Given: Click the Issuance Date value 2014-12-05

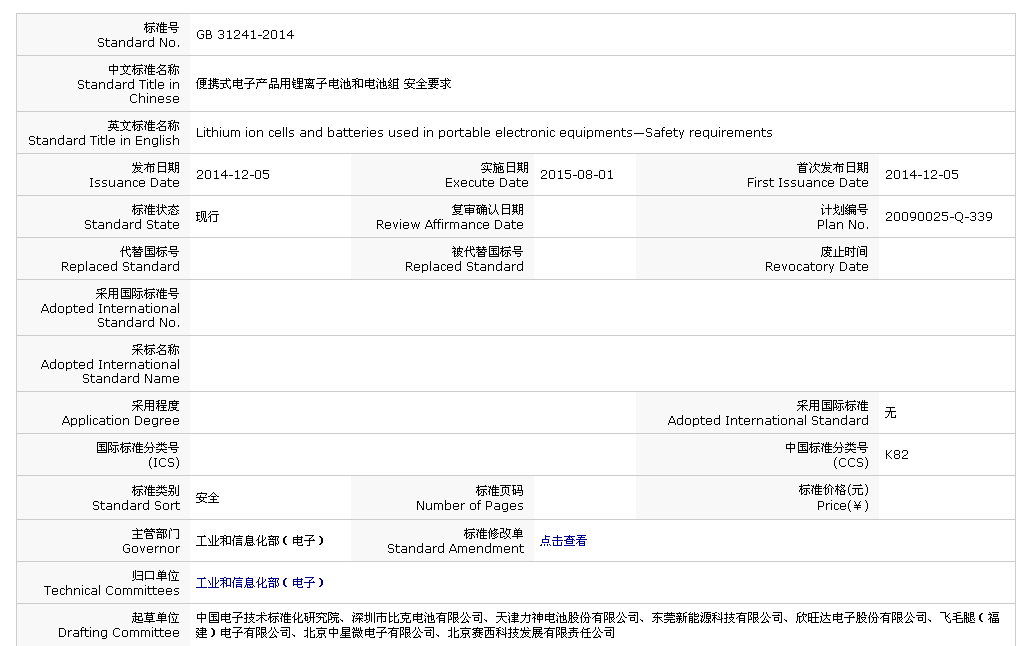Looking at the screenshot, I should coord(232,175).
